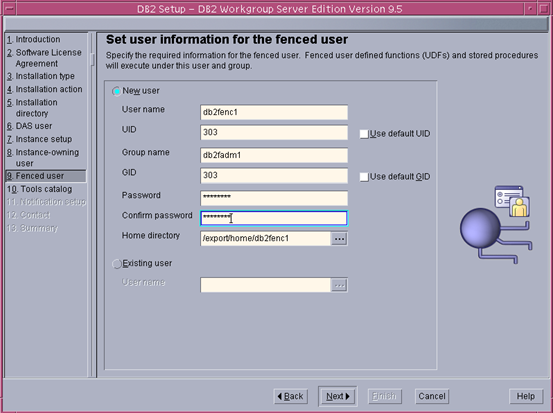Click the fenced user illustration graphic

[x=496, y=225]
